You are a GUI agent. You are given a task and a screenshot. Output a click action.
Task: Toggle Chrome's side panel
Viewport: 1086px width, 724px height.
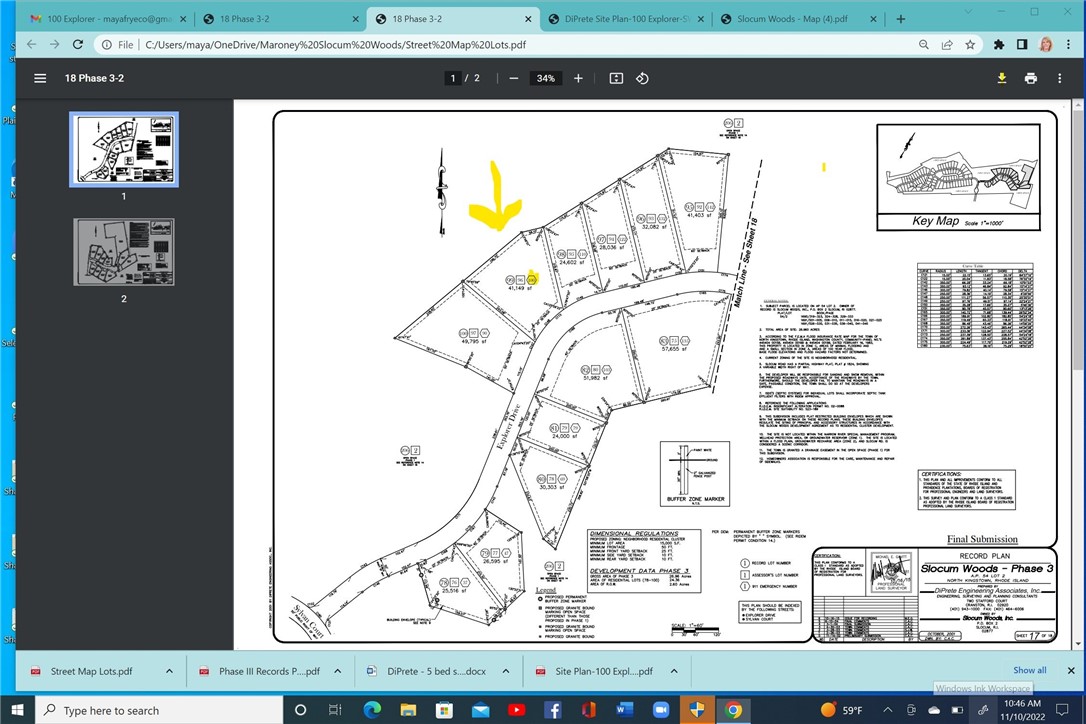[1021, 45]
